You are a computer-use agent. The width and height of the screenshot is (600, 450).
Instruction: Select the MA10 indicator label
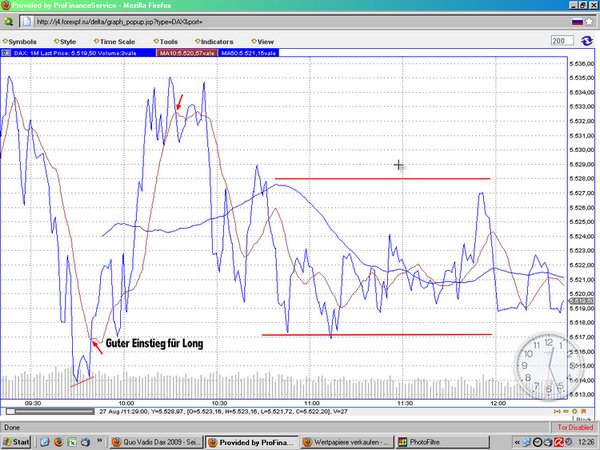[187, 53]
